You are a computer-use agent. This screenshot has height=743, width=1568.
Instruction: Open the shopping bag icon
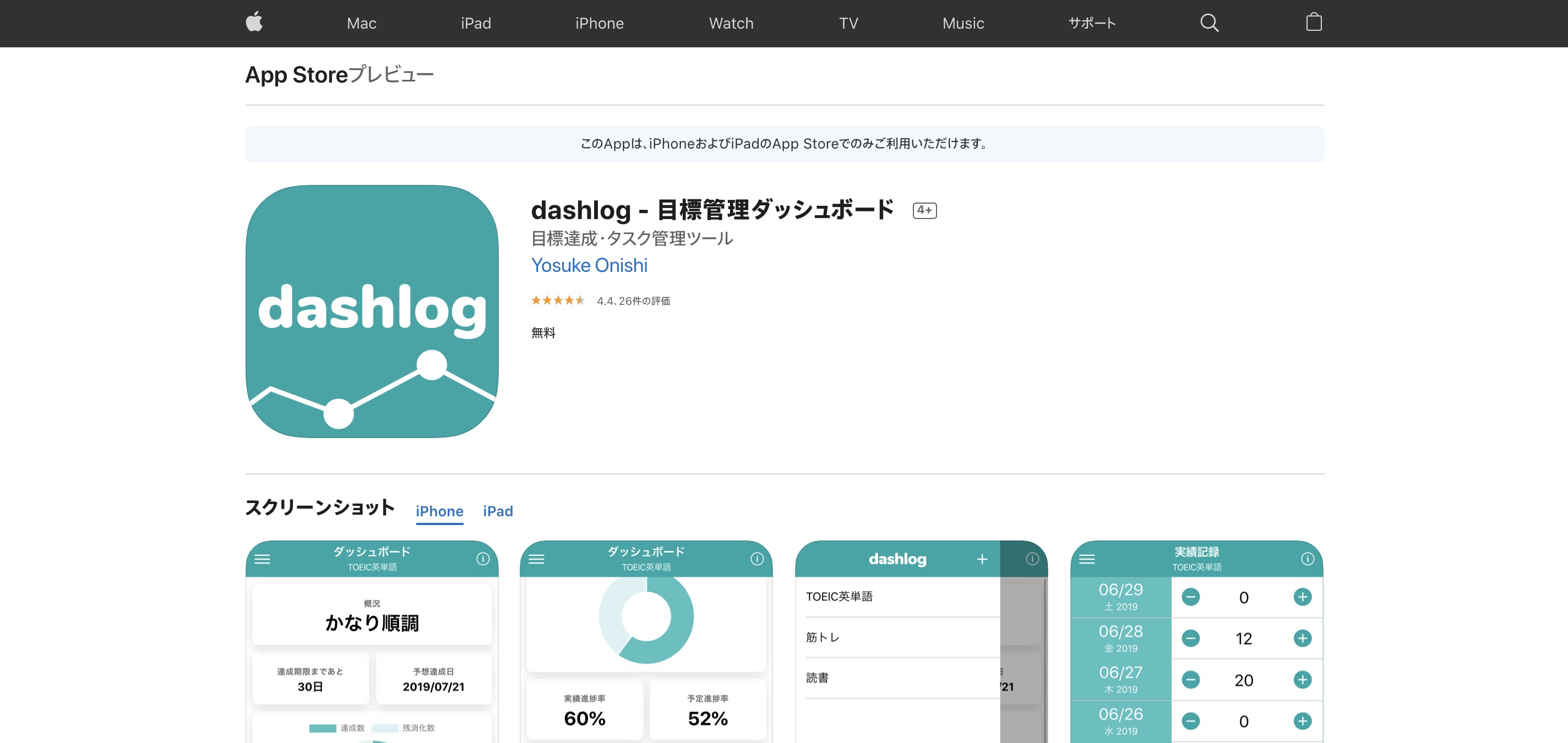(x=1314, y=23)
